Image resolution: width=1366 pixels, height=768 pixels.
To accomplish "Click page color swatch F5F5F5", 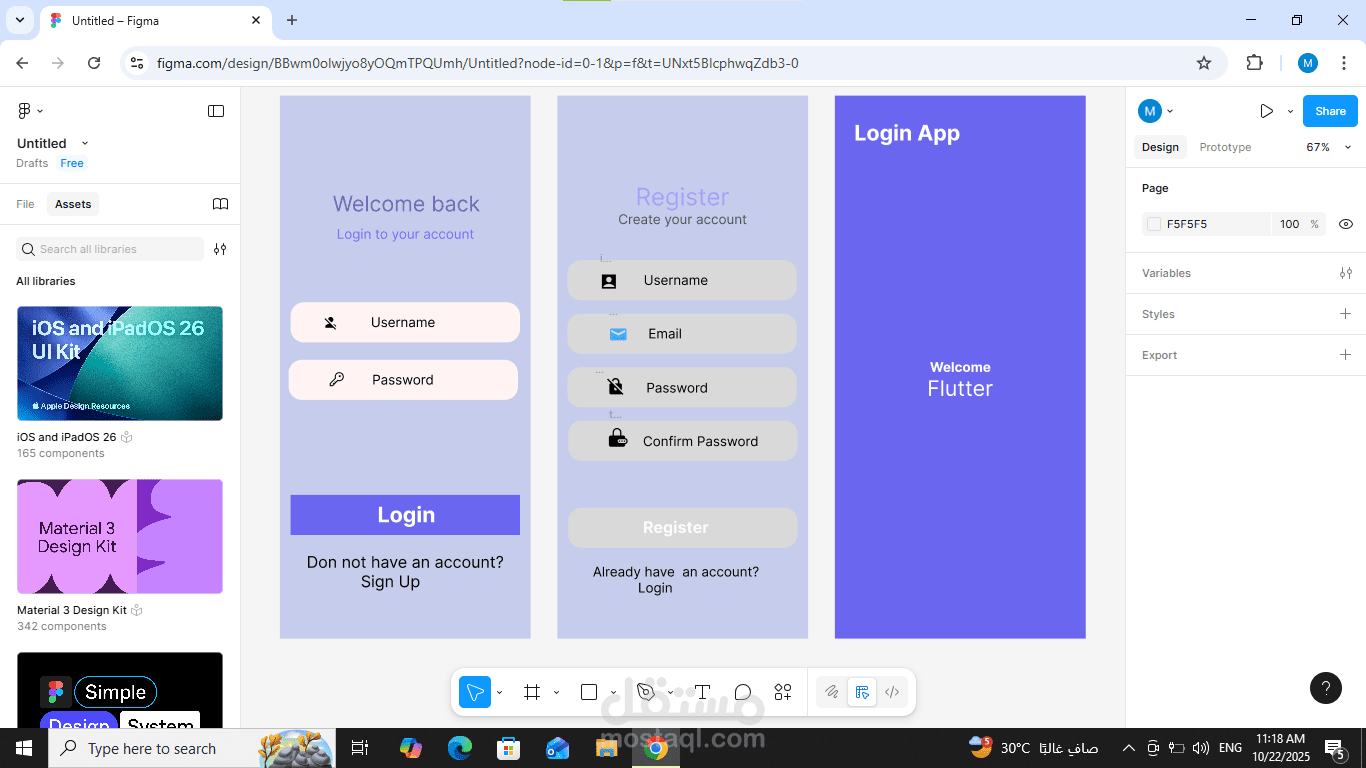I will tap(1154, 224).
